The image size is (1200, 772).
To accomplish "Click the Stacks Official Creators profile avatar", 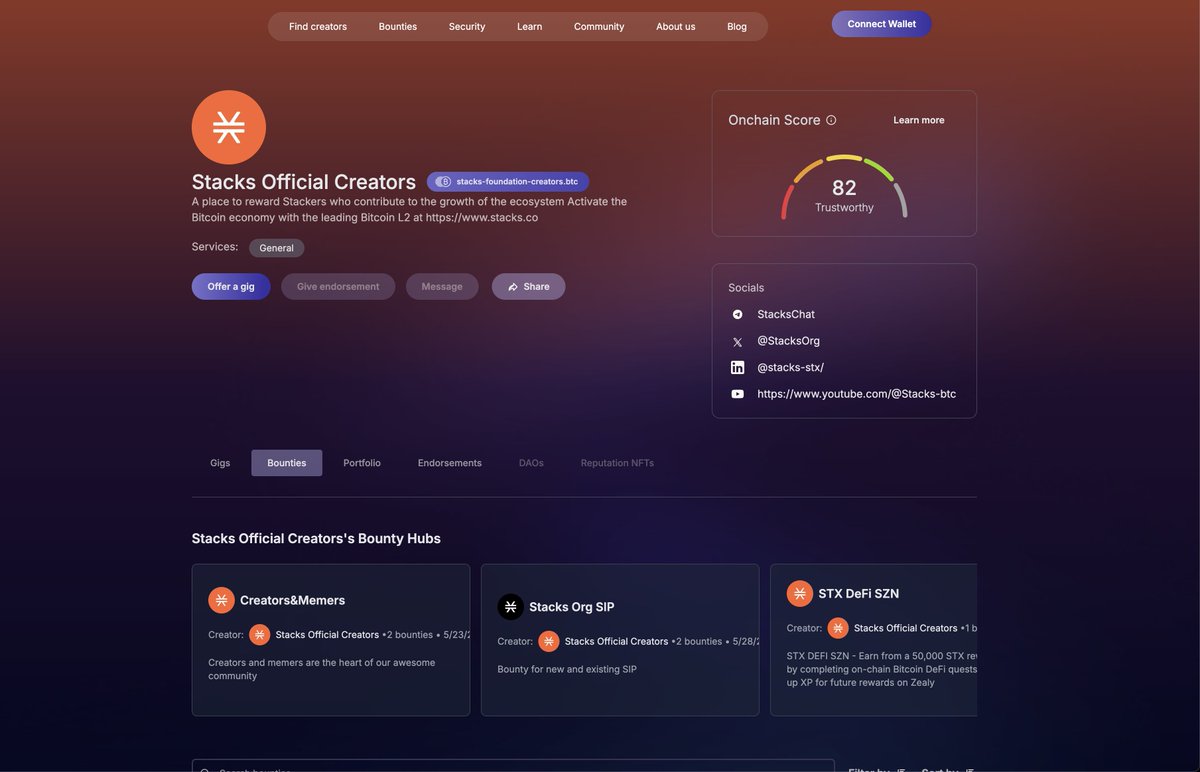I will 229,127.
